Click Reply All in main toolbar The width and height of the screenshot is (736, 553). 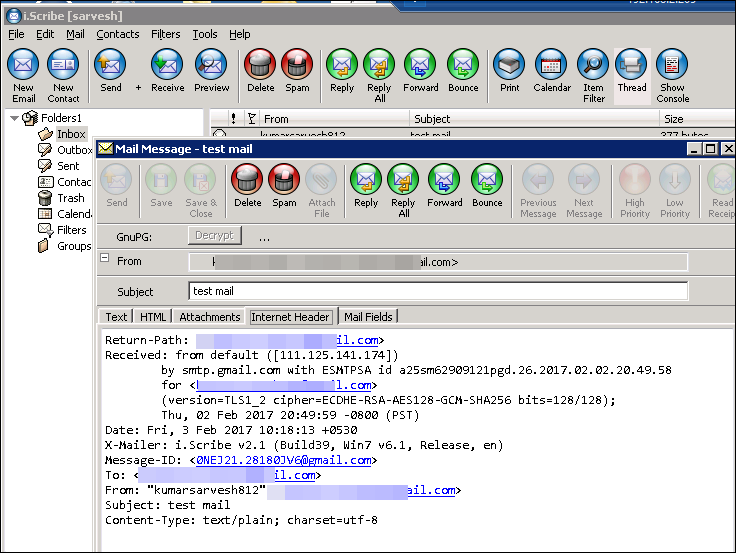click(x=379, y=76)
